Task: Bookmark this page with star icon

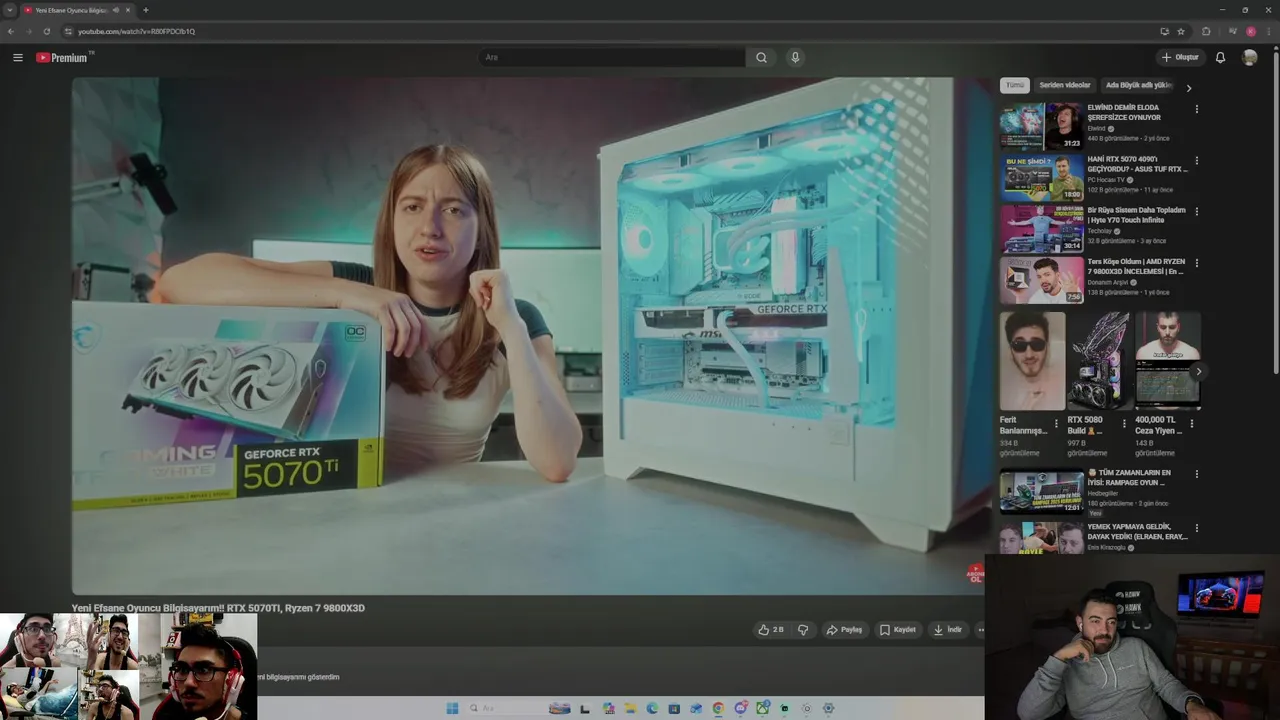Action: click(1181, 31)
